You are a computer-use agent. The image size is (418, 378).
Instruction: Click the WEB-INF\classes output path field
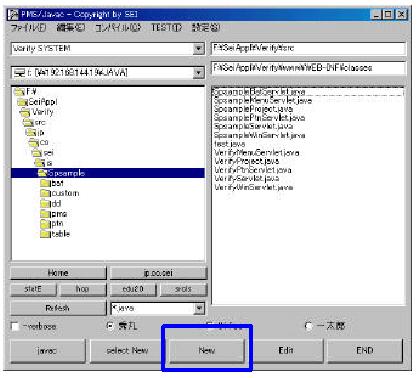(x=308, y=68)
